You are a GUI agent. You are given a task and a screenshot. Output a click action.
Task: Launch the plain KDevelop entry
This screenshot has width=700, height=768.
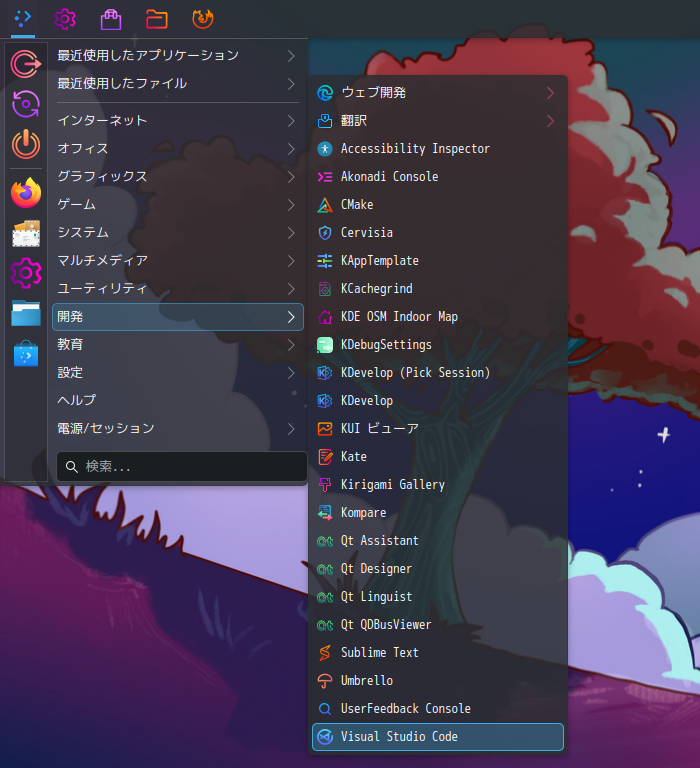(x=438, y=401)
